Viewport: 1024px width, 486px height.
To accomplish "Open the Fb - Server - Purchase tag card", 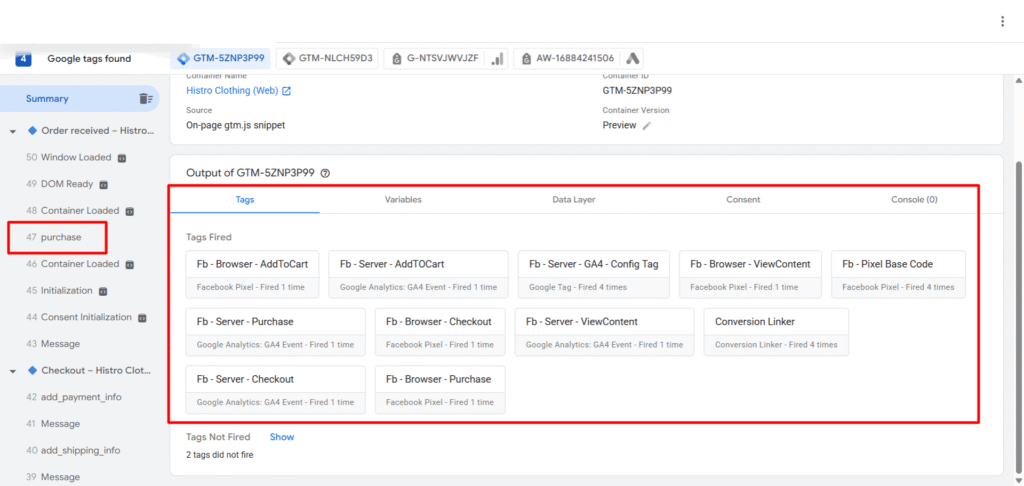I will (x=273, y=332).
